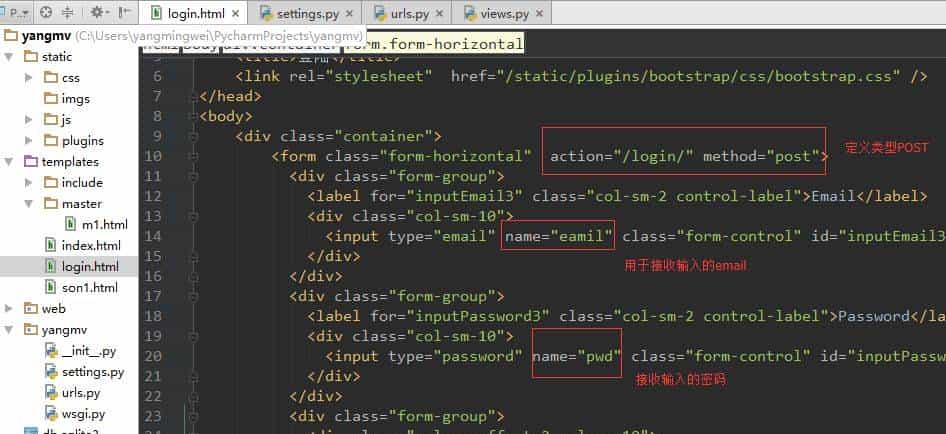
Task: Close the settings.py tab
Action: (x=349, y=13)
